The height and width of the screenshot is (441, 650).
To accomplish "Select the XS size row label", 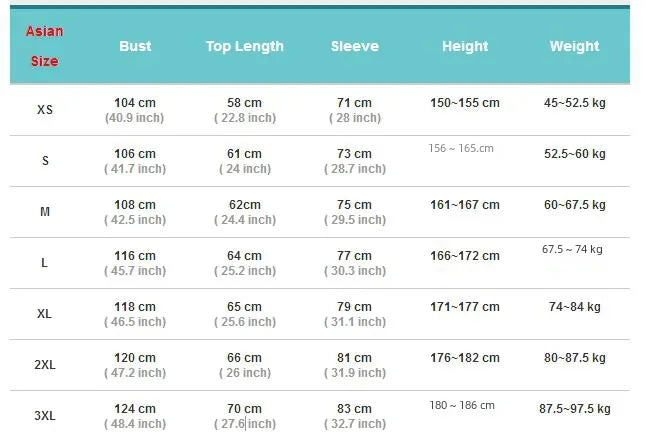I will tap(45, 110).
